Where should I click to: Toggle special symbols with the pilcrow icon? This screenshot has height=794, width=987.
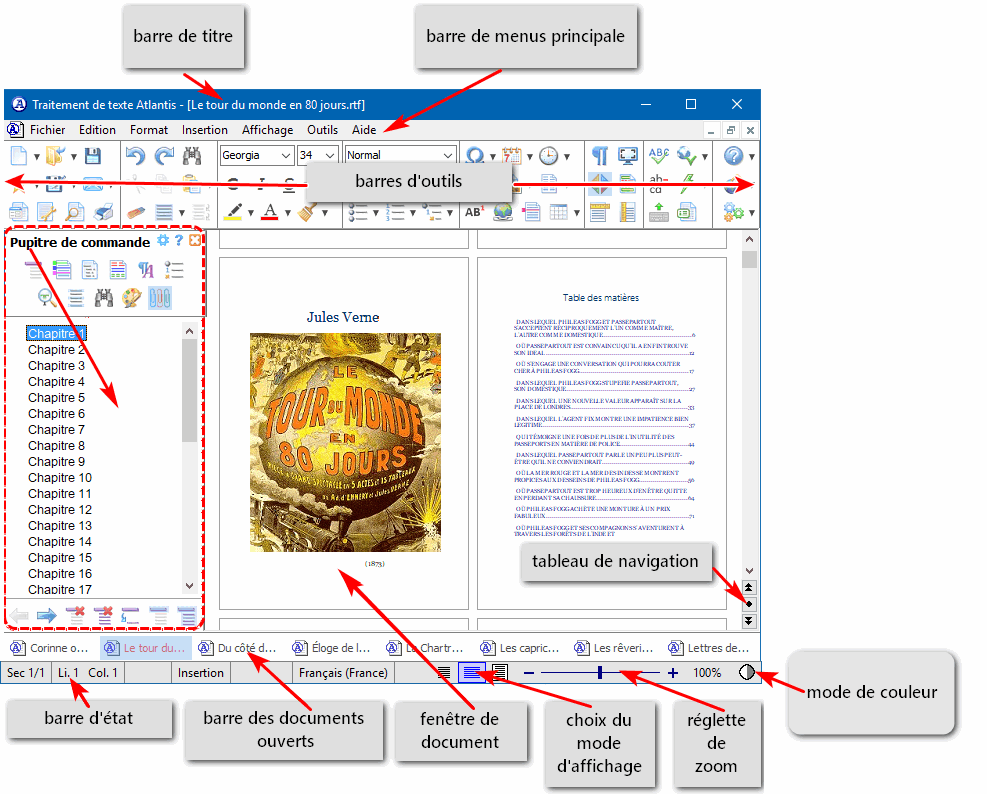click(600, 156)
